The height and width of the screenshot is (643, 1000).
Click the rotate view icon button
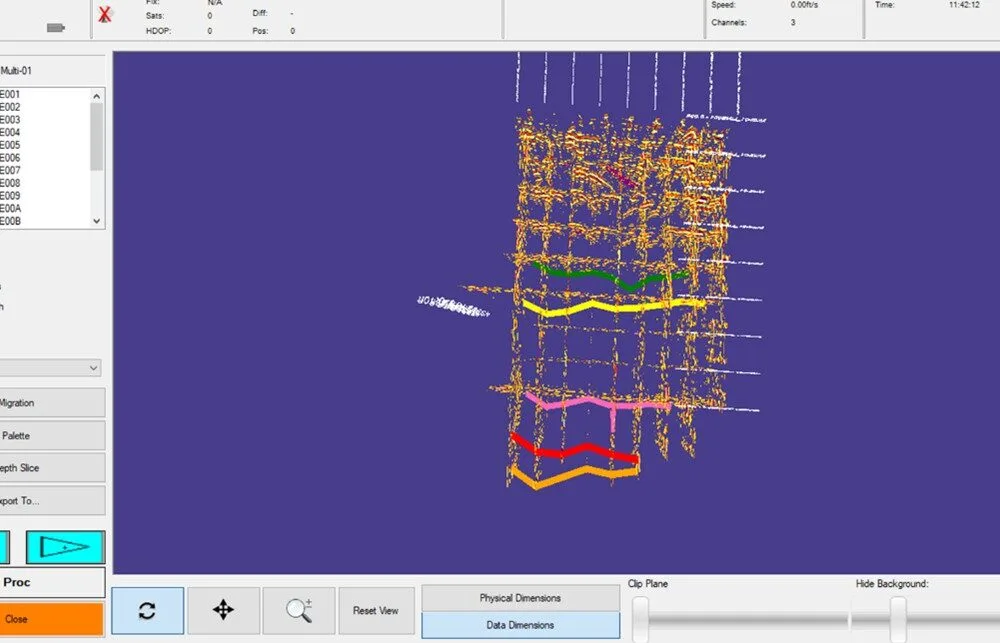(147, 610)
